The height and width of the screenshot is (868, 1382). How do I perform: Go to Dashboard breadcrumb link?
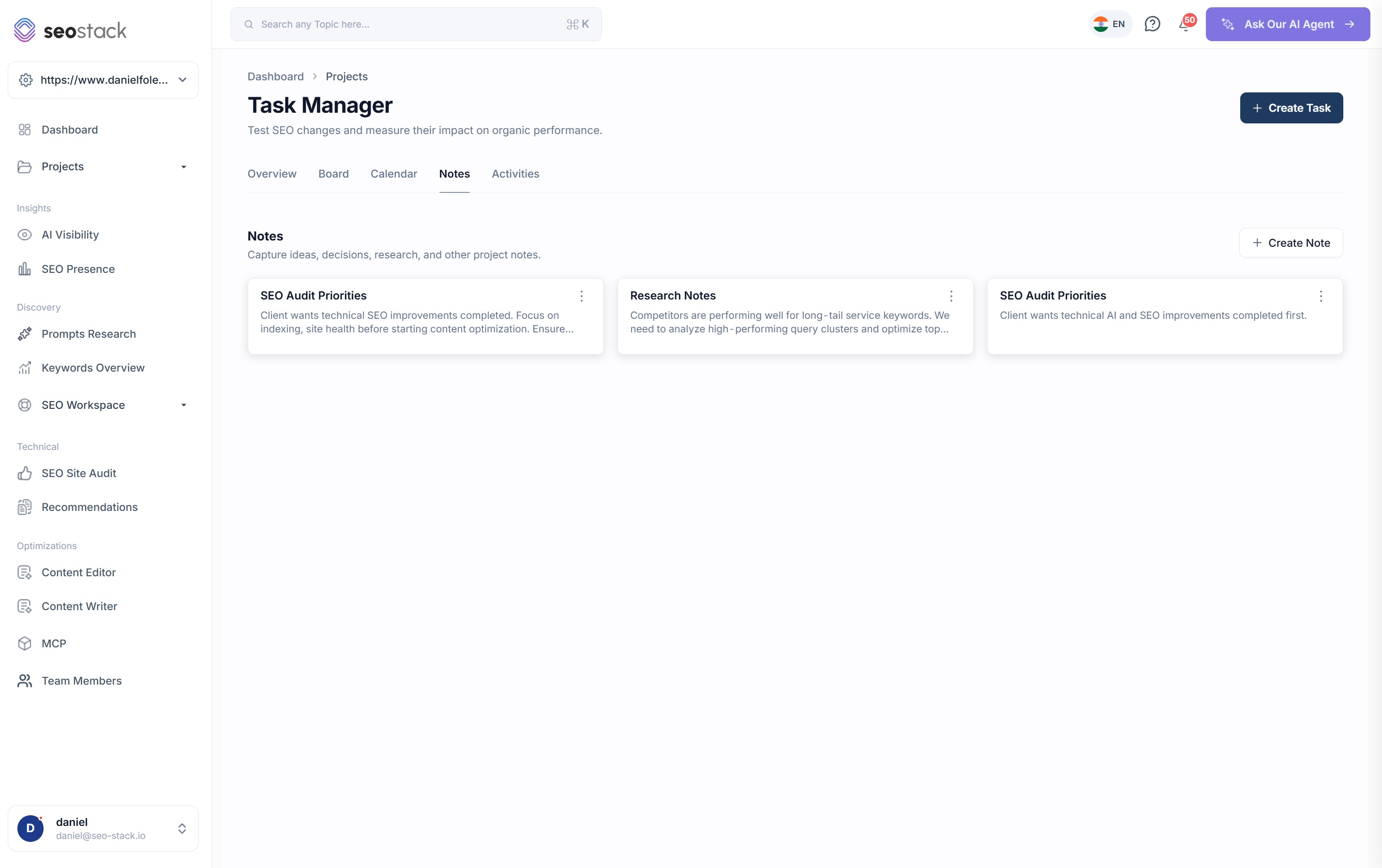[275, 76]
